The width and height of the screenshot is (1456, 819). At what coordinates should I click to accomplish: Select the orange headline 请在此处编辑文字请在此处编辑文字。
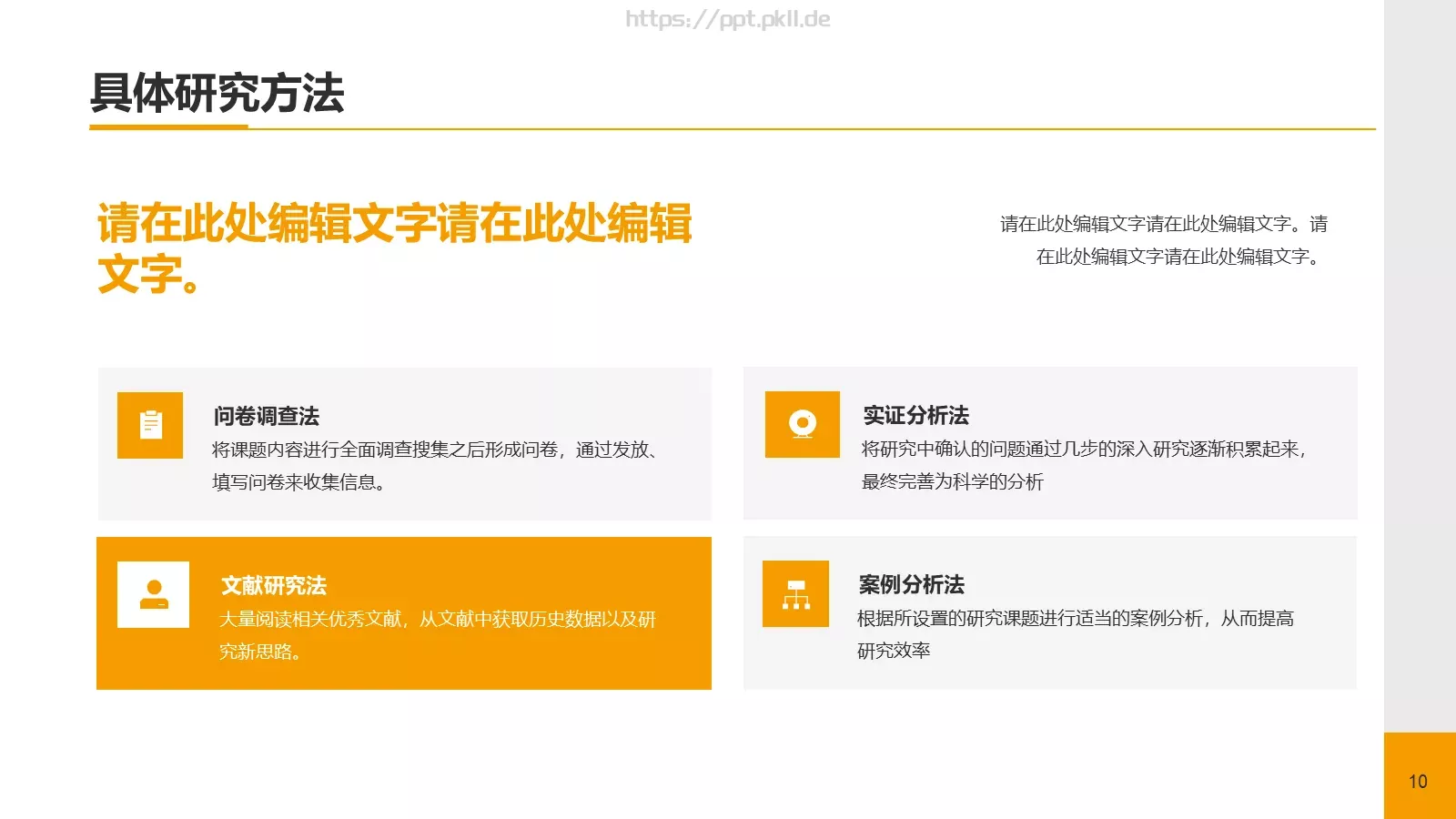(x=395, y=248)
